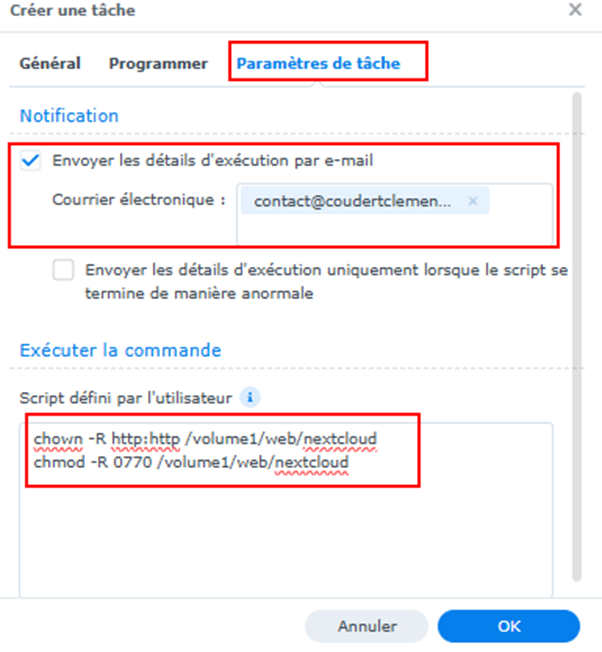The image size is (602, 652).
Task: Open the Programmer tab
Action: (x=158, y=64)
